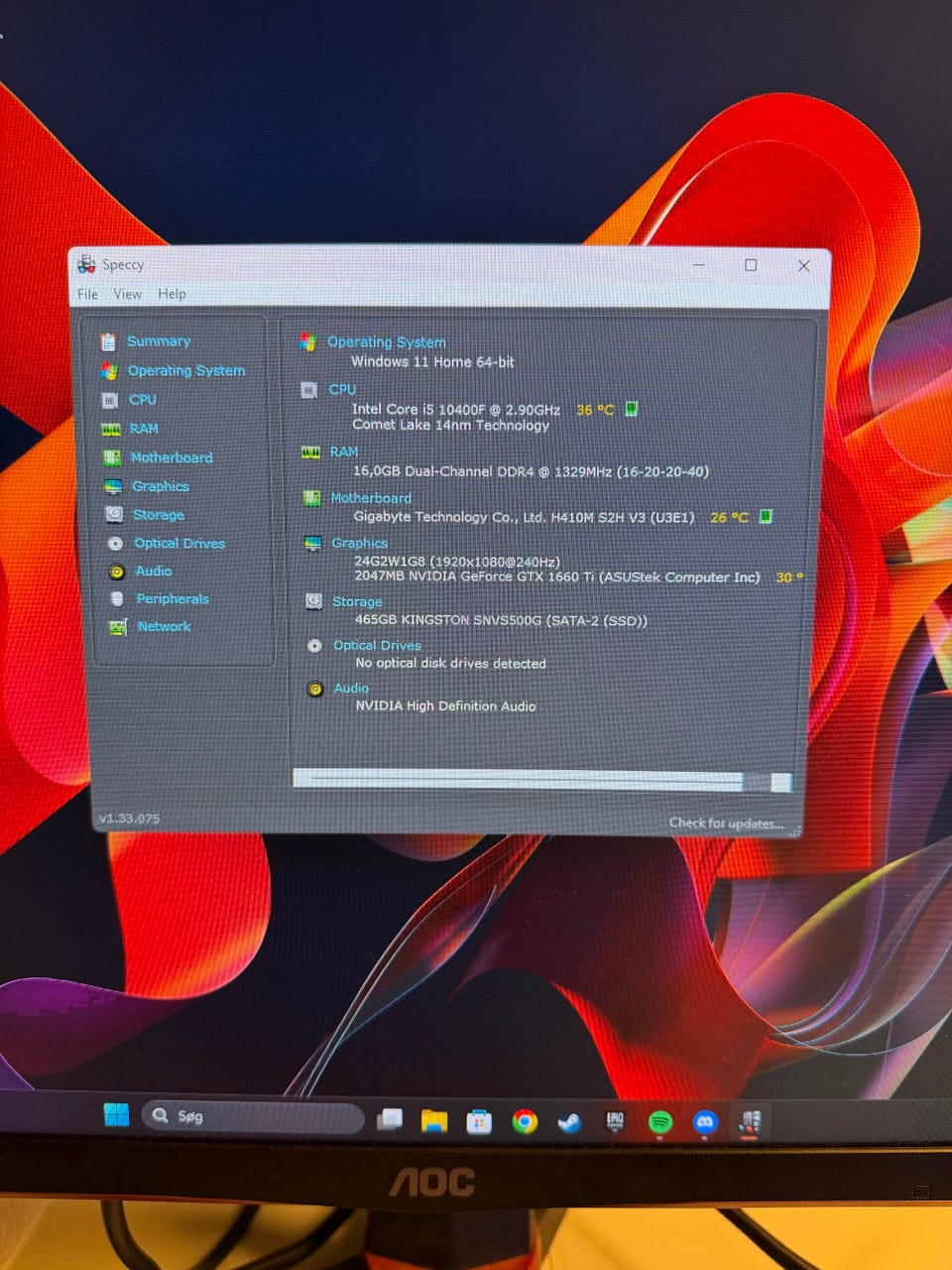The image size is (952, 1270).
Task: Click the NVIDIA High Definition Audio text
Action: coord(445,706)
